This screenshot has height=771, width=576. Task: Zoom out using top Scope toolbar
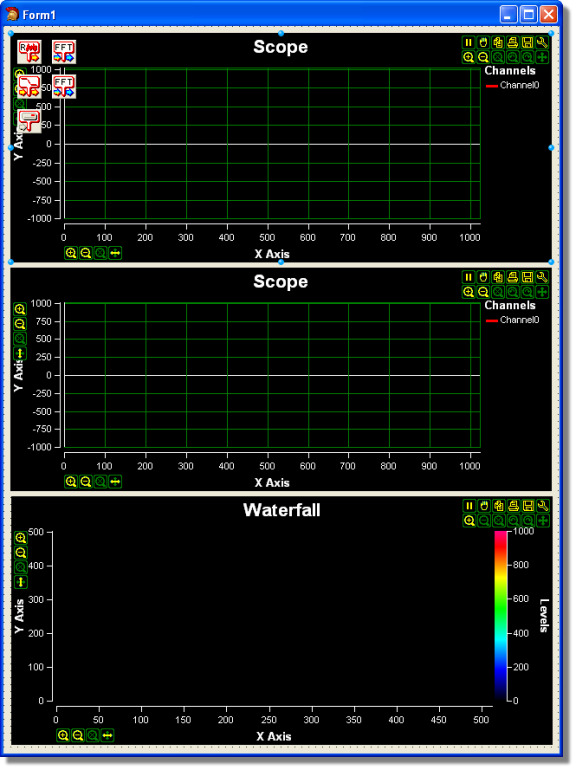[484, 58]
